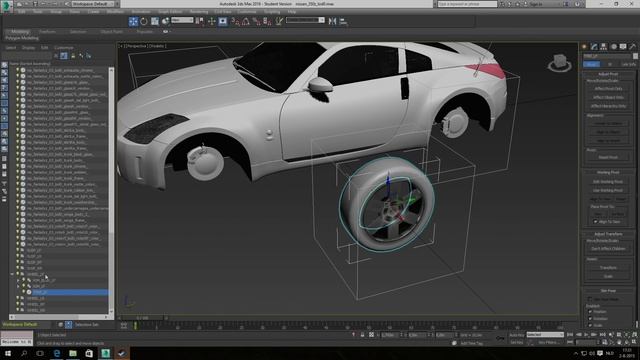Switch to the Link Info button
Viewport: 640px width, 360px height.
point(628,64)
